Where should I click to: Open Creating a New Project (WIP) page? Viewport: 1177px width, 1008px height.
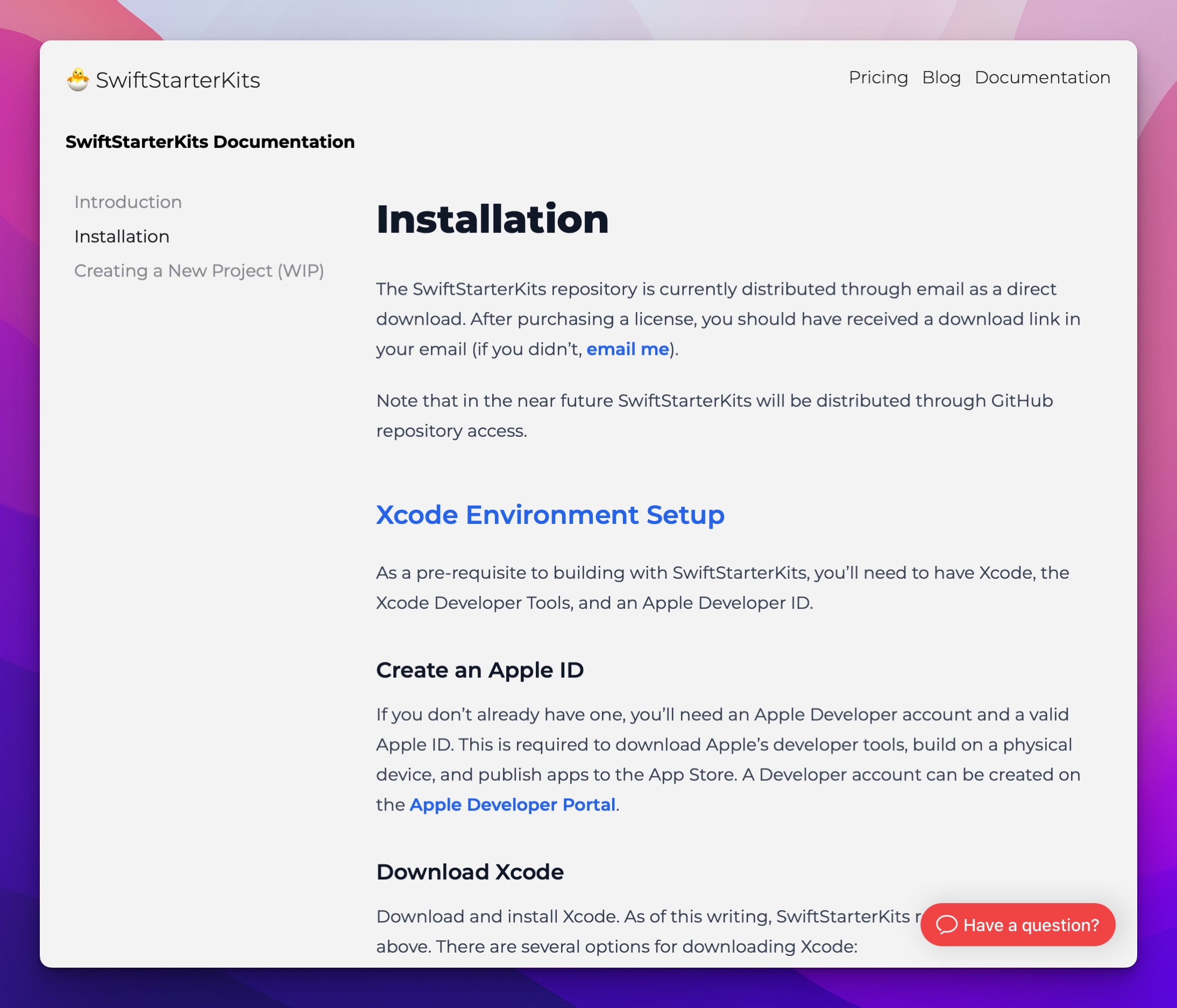click(x=200, y=271)
